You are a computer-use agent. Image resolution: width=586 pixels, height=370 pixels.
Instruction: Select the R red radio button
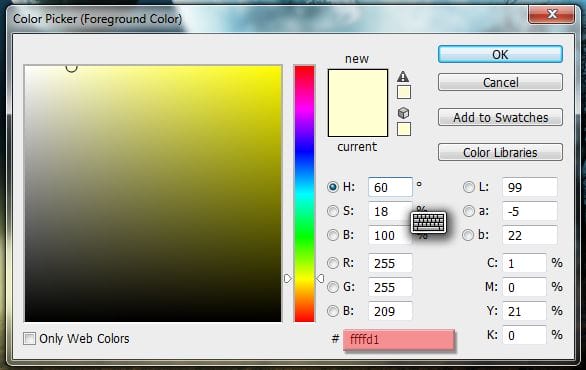click(333, 263)
